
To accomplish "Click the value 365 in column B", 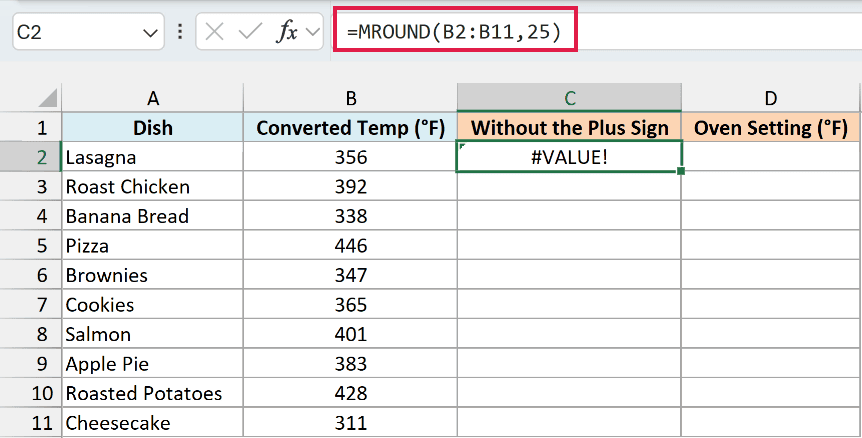I will (x=350, y=304).
